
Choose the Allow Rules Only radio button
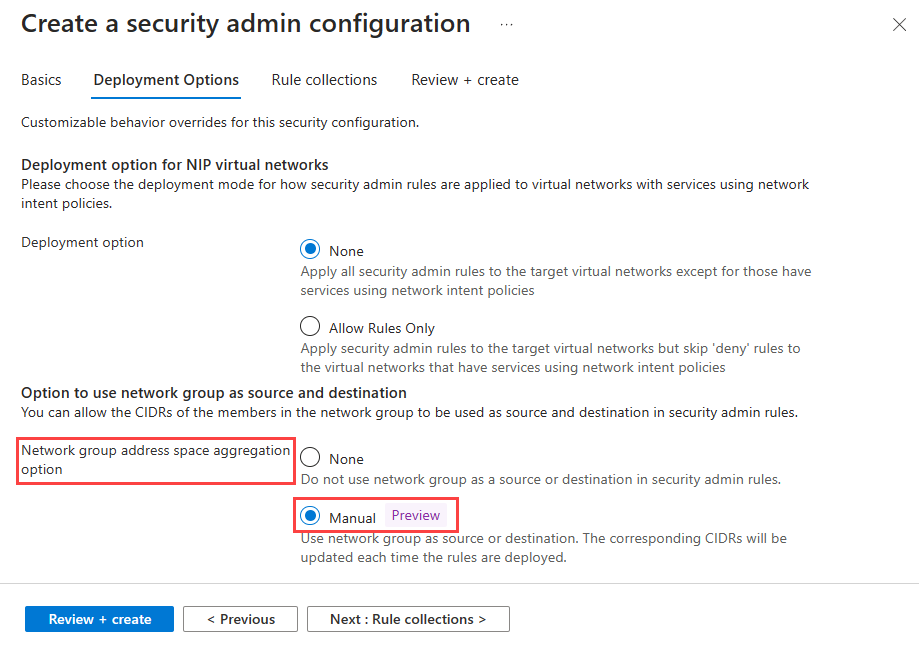[310, 327]
